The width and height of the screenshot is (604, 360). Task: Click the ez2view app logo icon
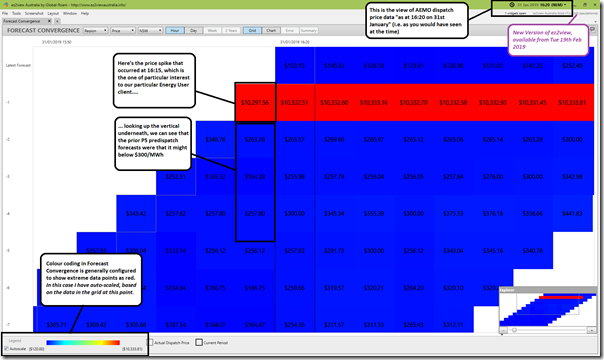tap(6, 5)
